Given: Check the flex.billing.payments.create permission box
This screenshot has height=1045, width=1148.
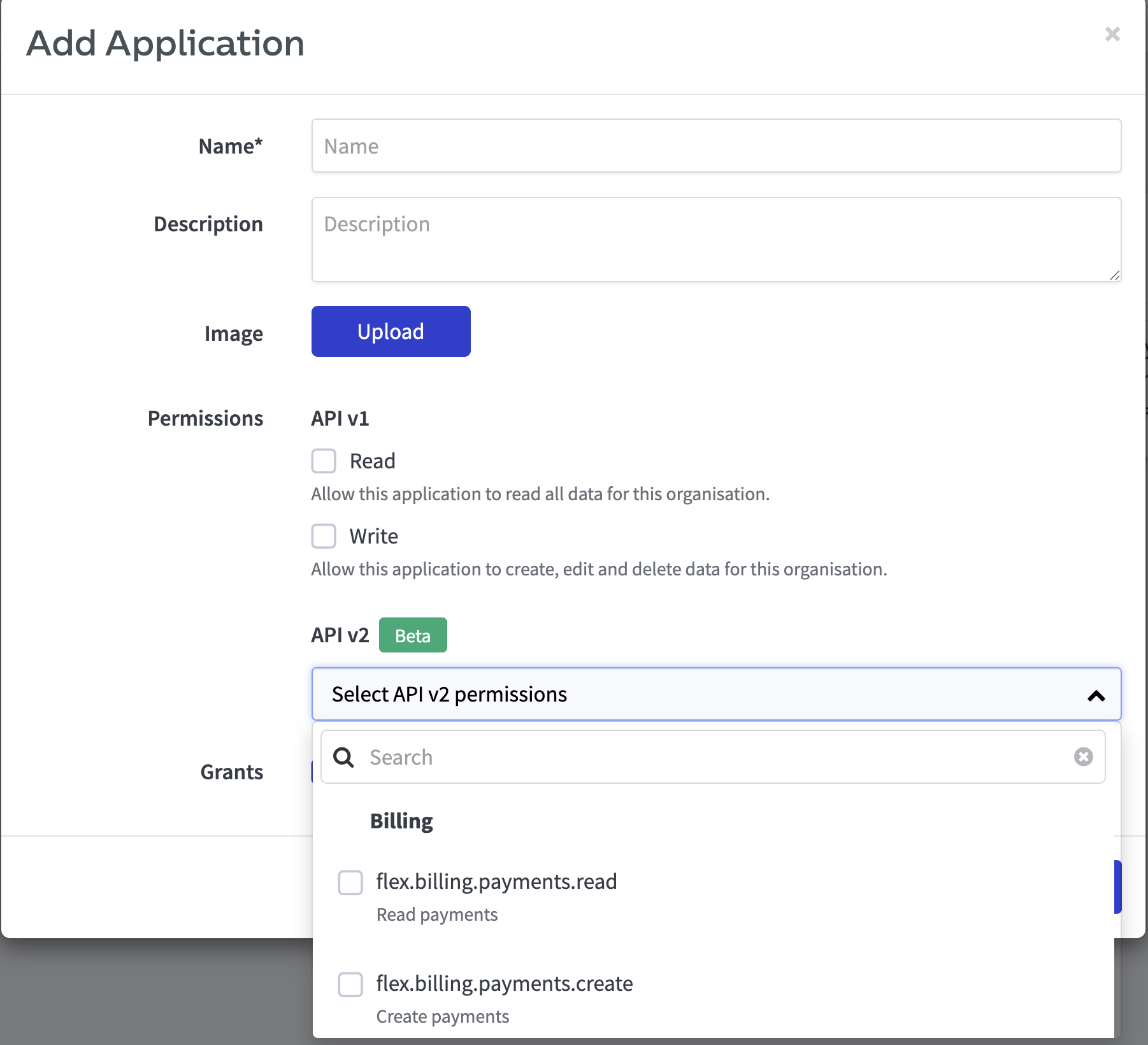Looking at the screenshot, I should coord(350,984).
